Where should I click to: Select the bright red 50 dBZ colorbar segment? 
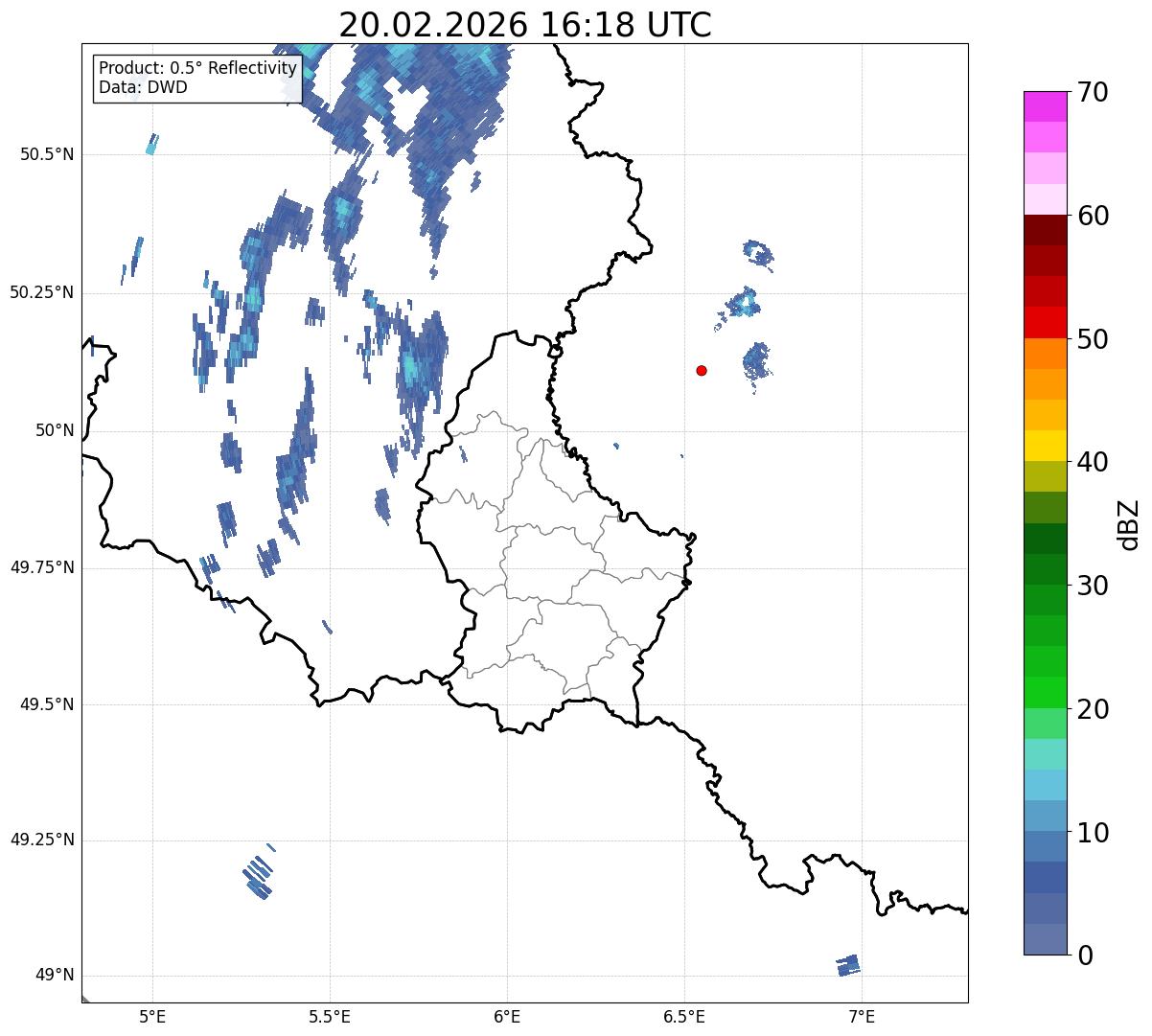pos(1045,323)
